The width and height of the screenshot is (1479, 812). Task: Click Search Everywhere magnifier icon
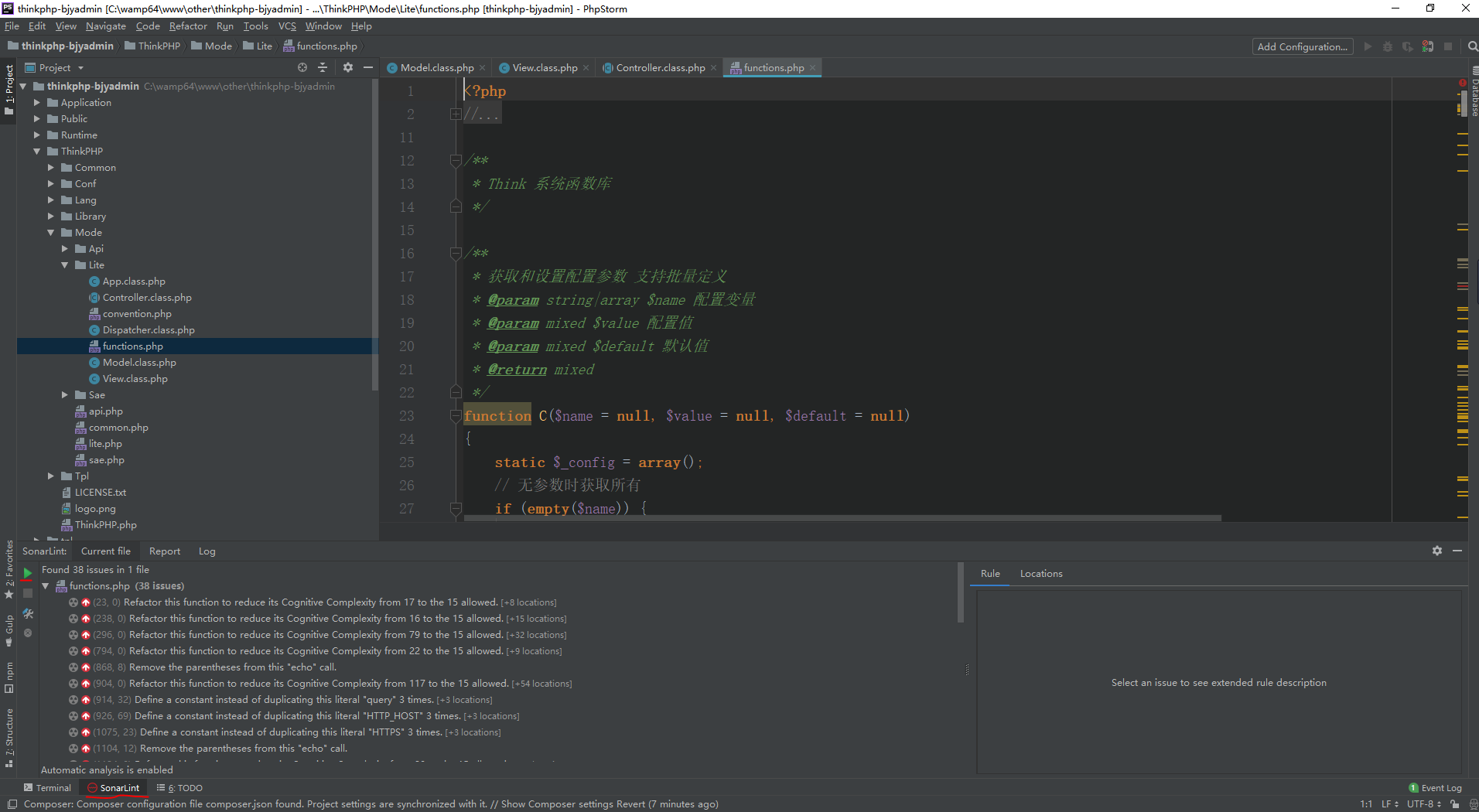tap(1473, 46)
